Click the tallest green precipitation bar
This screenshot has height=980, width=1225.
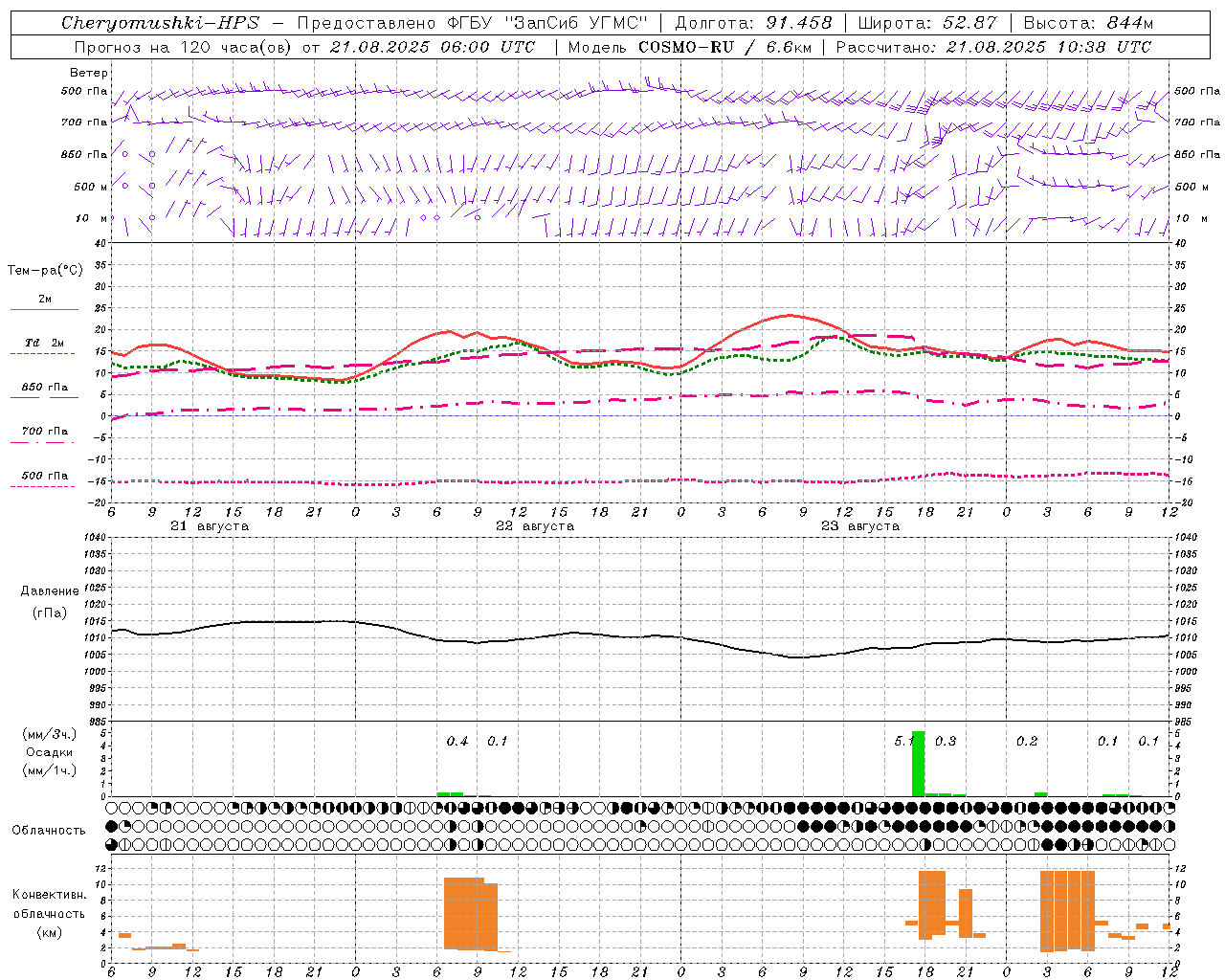click(x=918, y=764)
